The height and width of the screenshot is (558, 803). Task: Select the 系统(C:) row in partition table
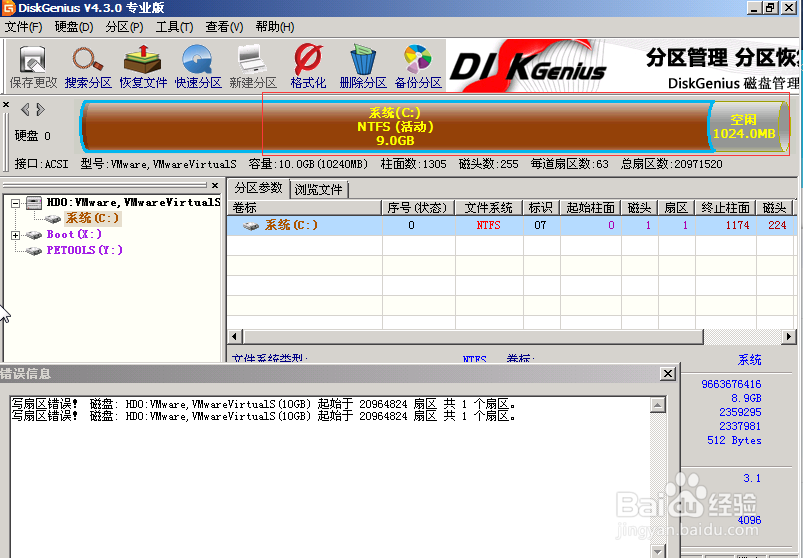coord(512,225)
